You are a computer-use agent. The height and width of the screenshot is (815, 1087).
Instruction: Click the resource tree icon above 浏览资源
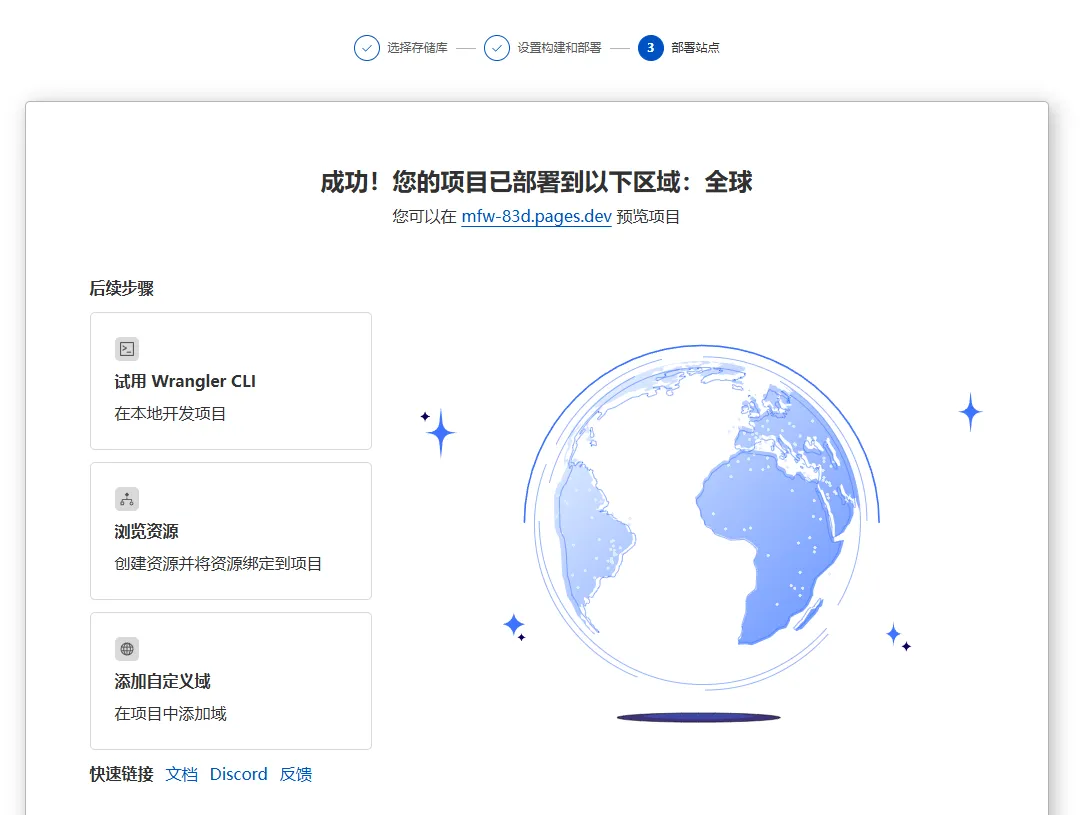[127, 499]
